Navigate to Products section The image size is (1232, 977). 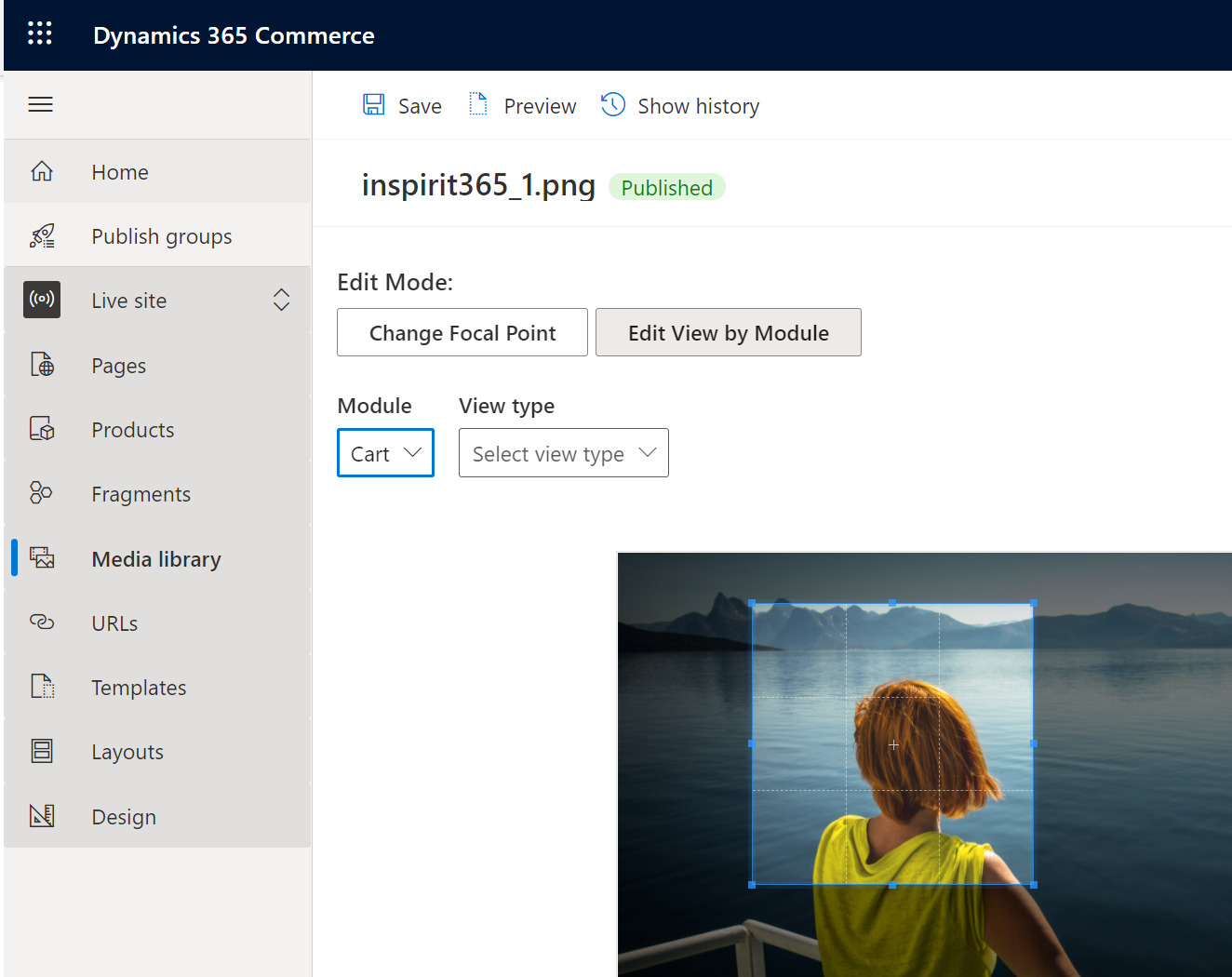point(132,430)
